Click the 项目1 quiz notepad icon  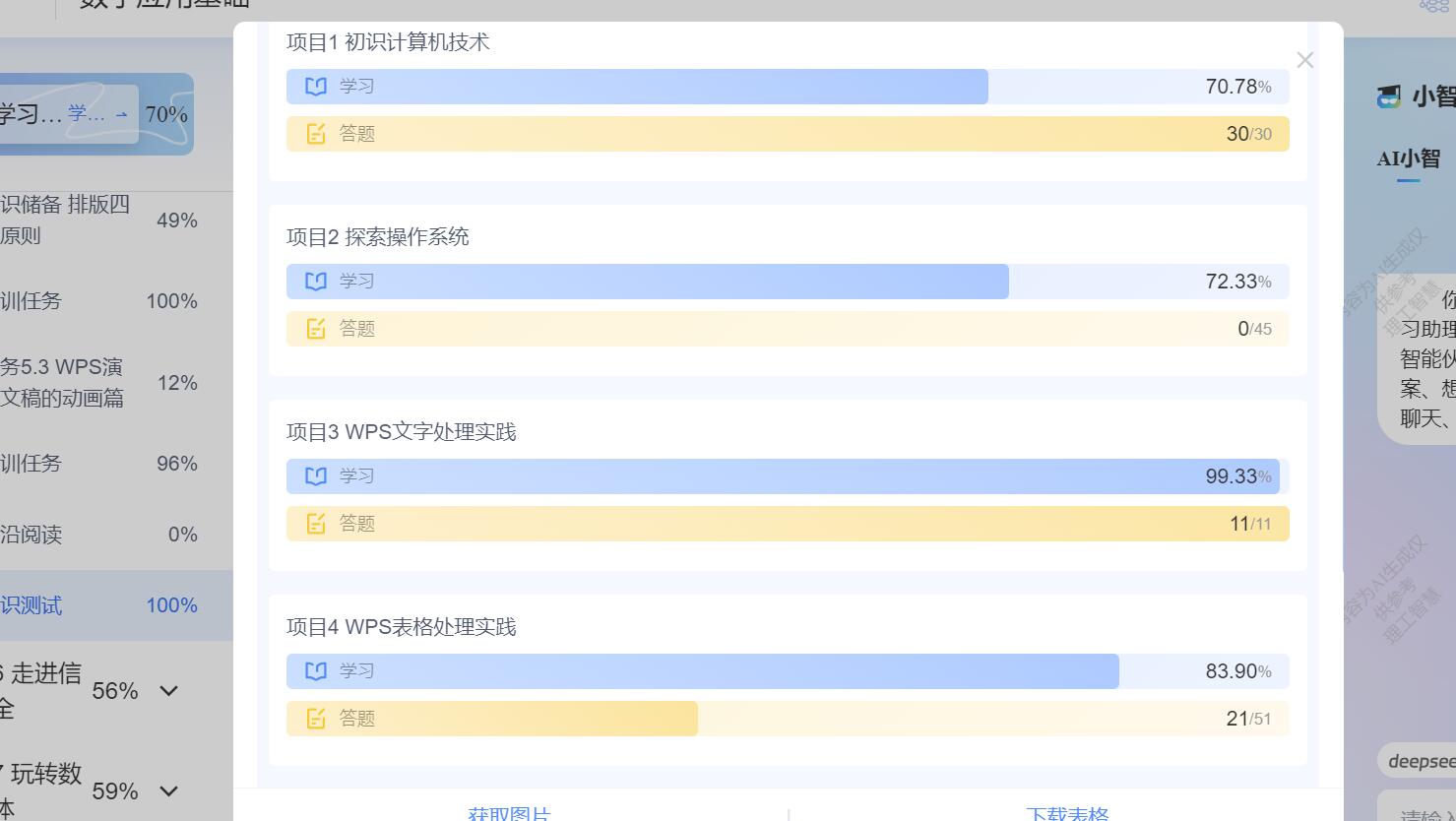coord(316,134)
